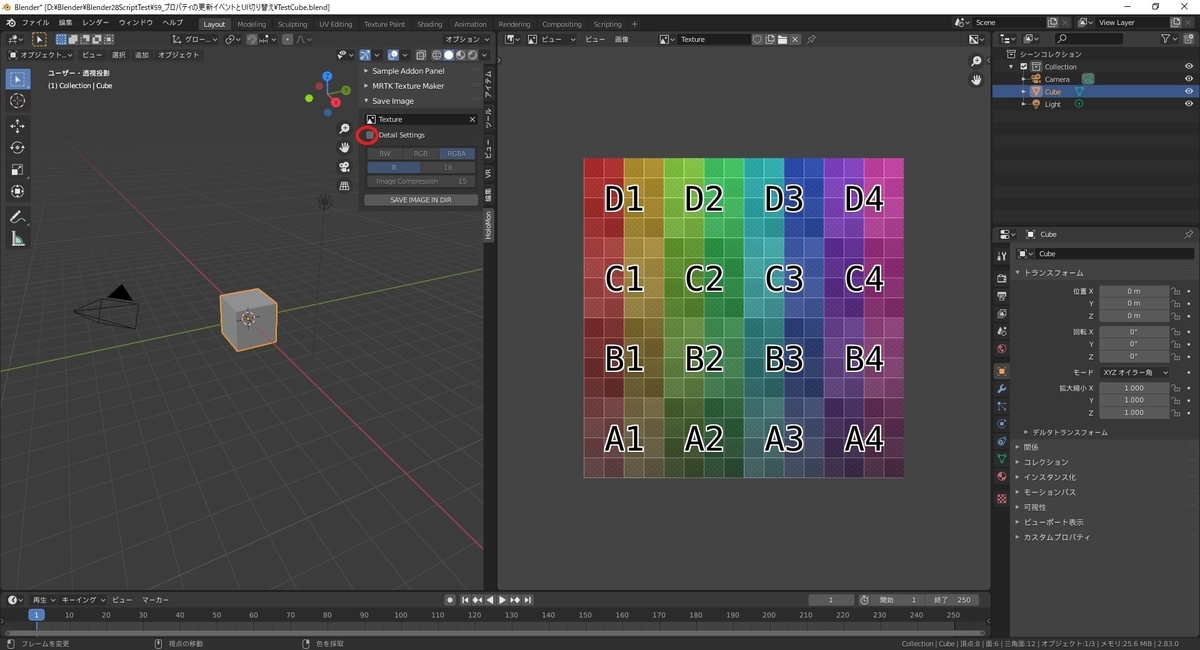This screenshot has height=650, width=1200.
Task: Click the 位置 X input field
Action: tap(1135, 291)
